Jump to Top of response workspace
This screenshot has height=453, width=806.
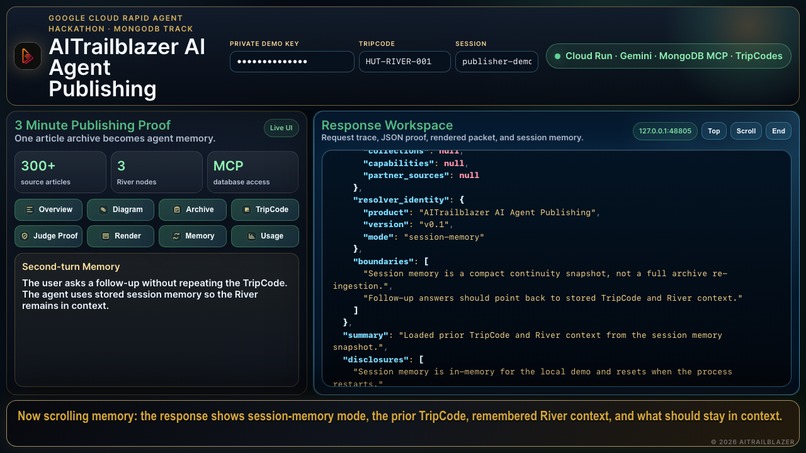coord(713,131)
